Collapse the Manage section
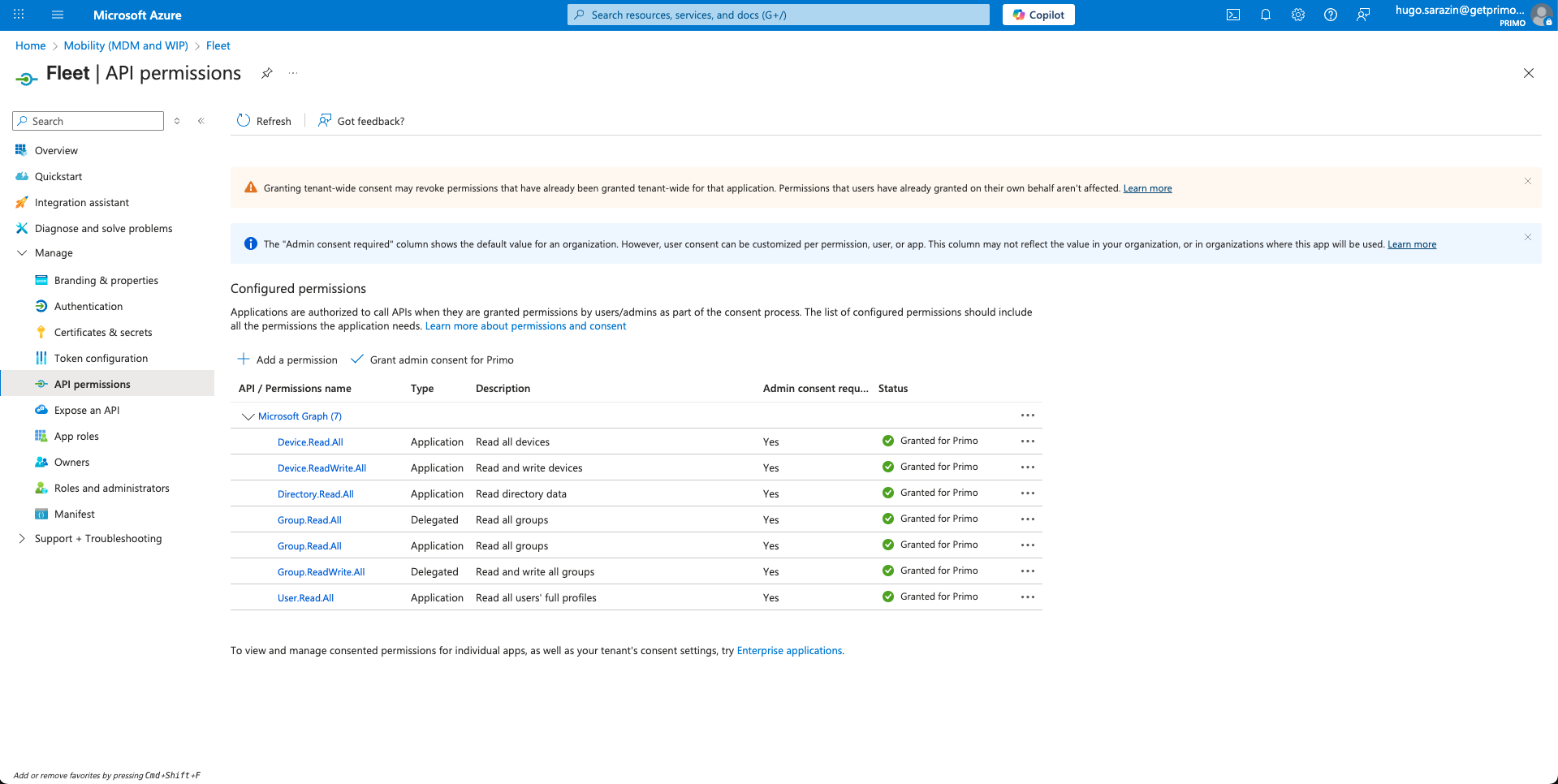 (x=22, y=253)
